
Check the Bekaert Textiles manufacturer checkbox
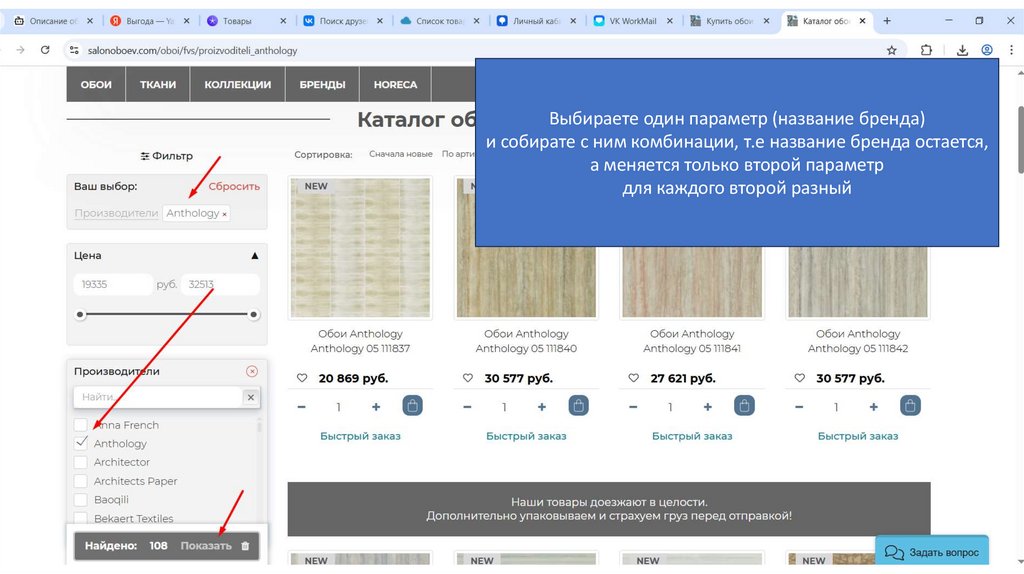pyautogui.click(x=80, y=518)
